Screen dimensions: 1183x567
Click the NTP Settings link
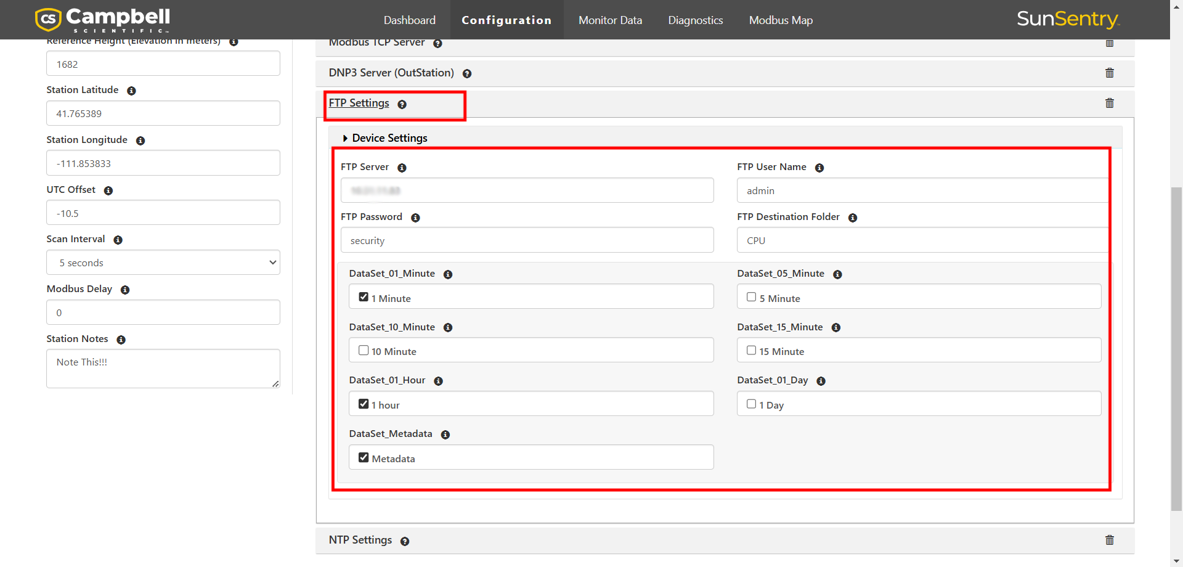click(x=360, y=540)
